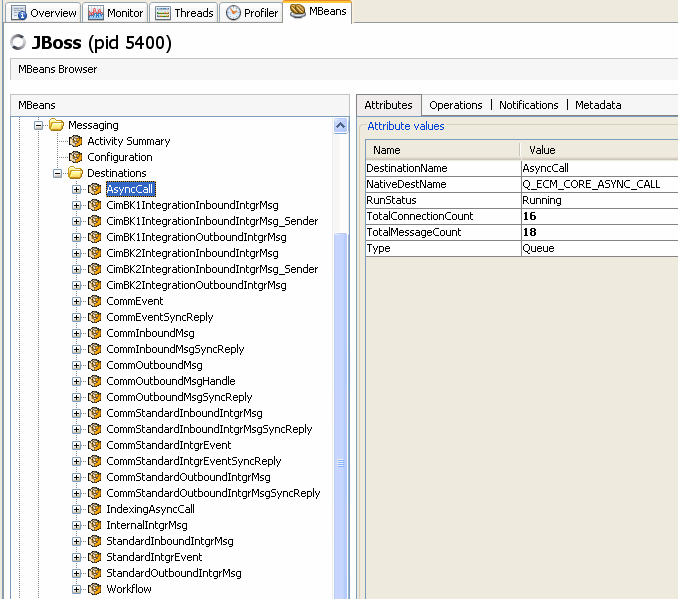The height and width of the screenshot is (599, 678).
Task: Show the Metadata tab
Action: [x=598, y=105]
